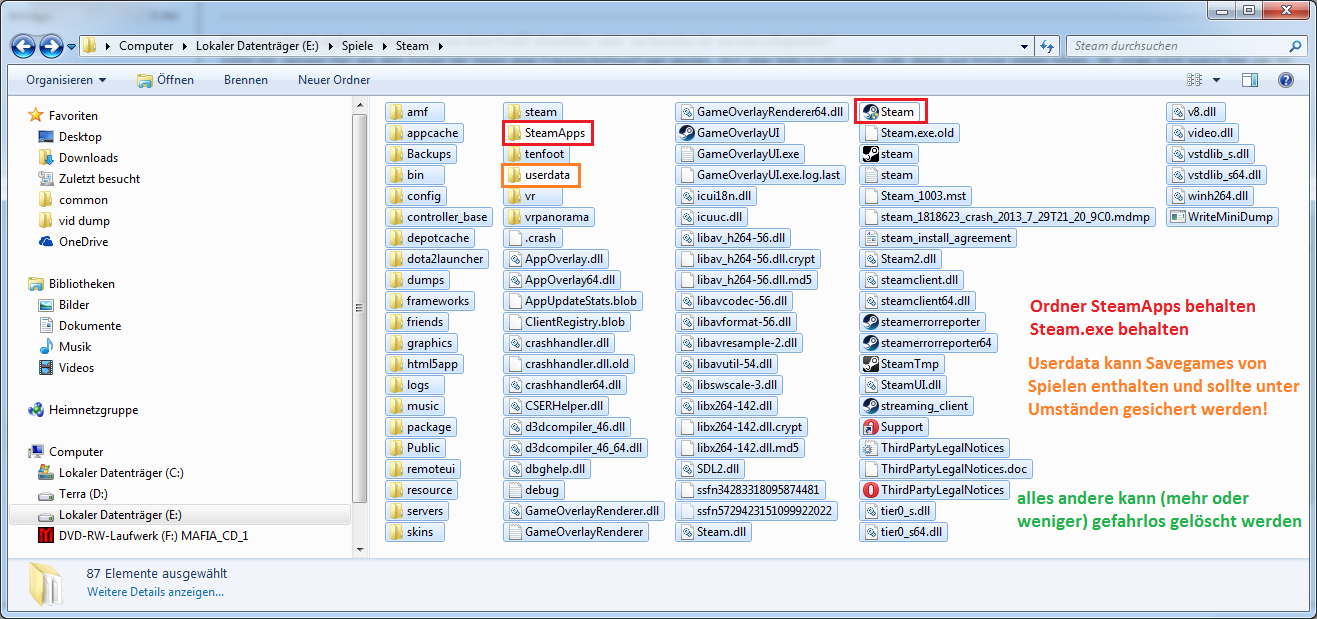The image size is (1317, 619).
Task: Open Desktop in Favoriten sidebar
Action: coord(79,137)
